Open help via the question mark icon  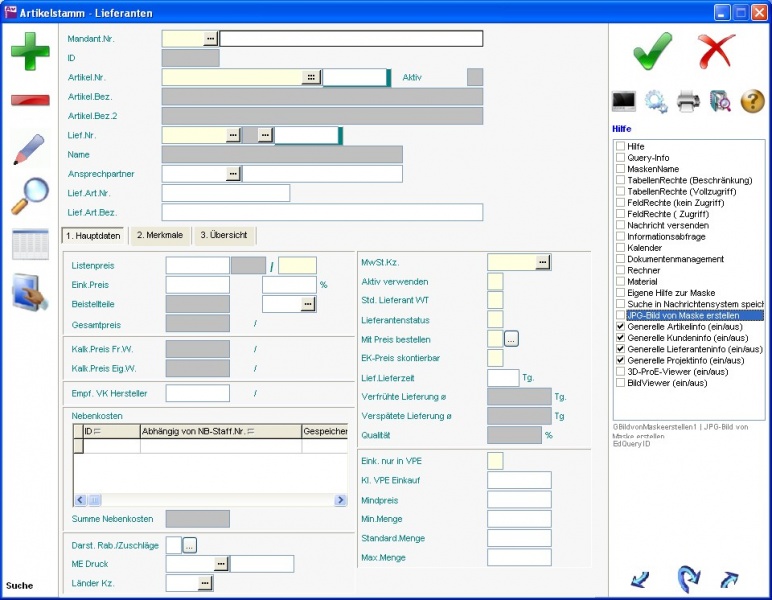[752, 100]
